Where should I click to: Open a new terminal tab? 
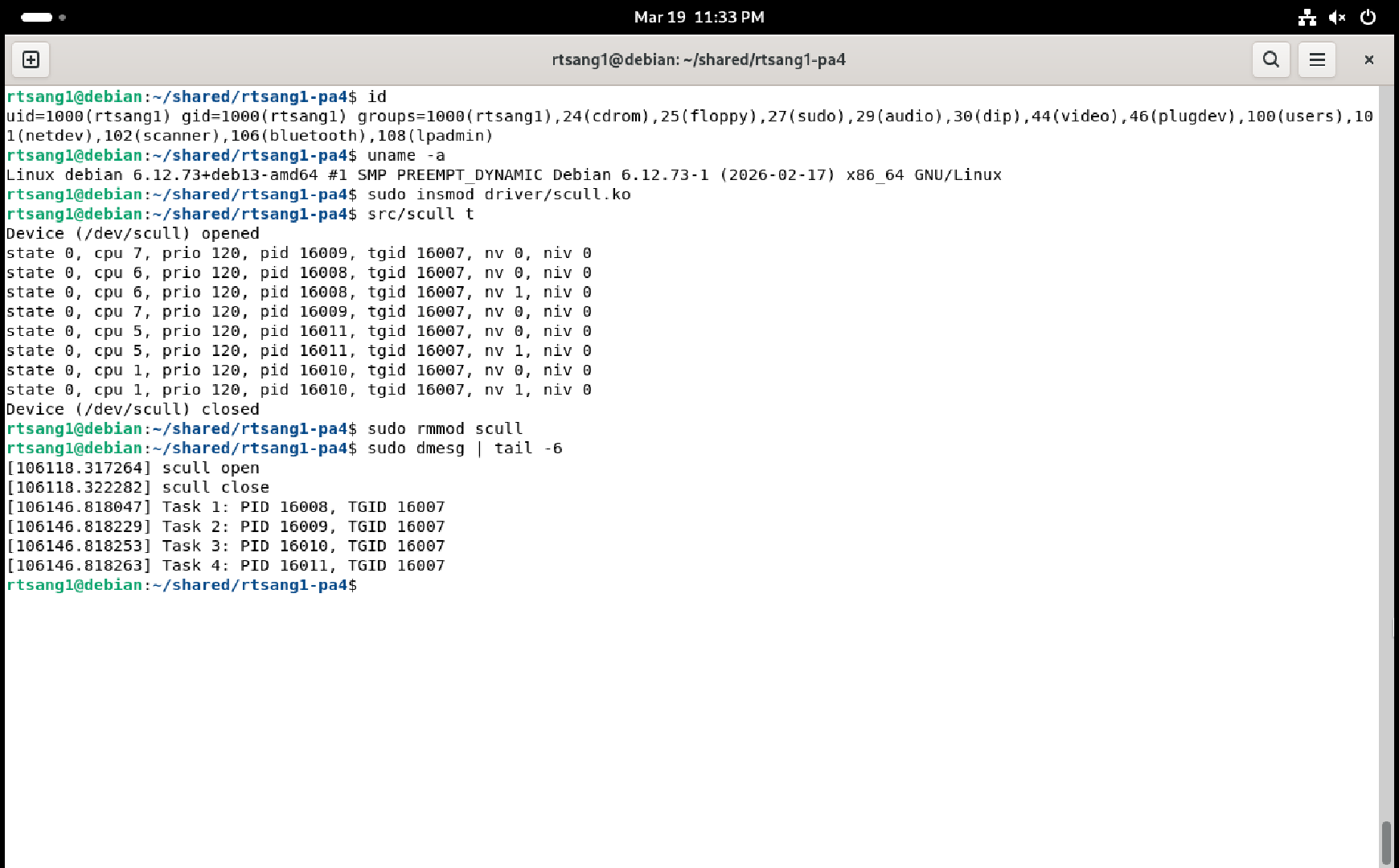tap(31, 59)
